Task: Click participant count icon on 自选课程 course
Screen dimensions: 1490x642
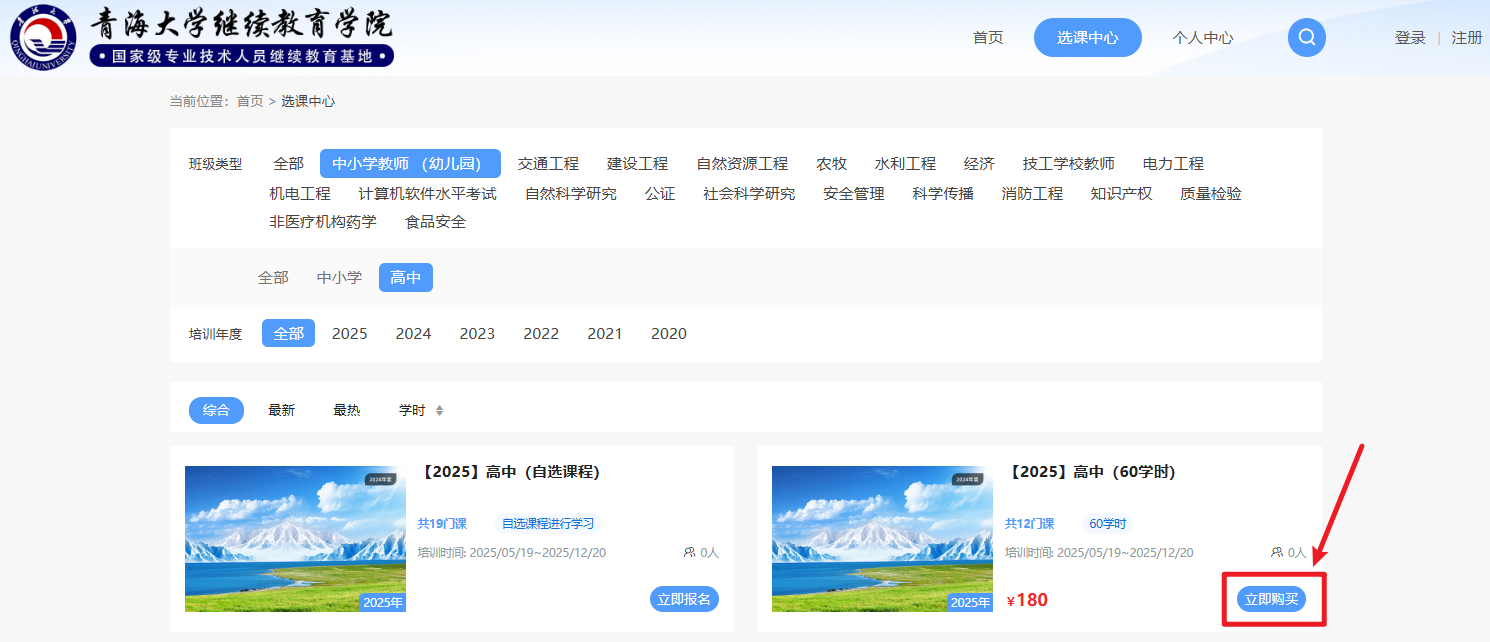Action: (689, 552)
